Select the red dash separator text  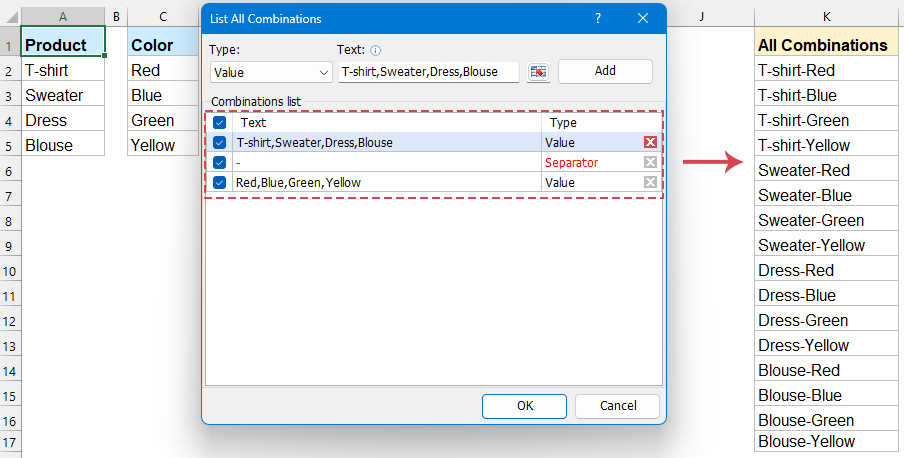[x=238, y=163]
